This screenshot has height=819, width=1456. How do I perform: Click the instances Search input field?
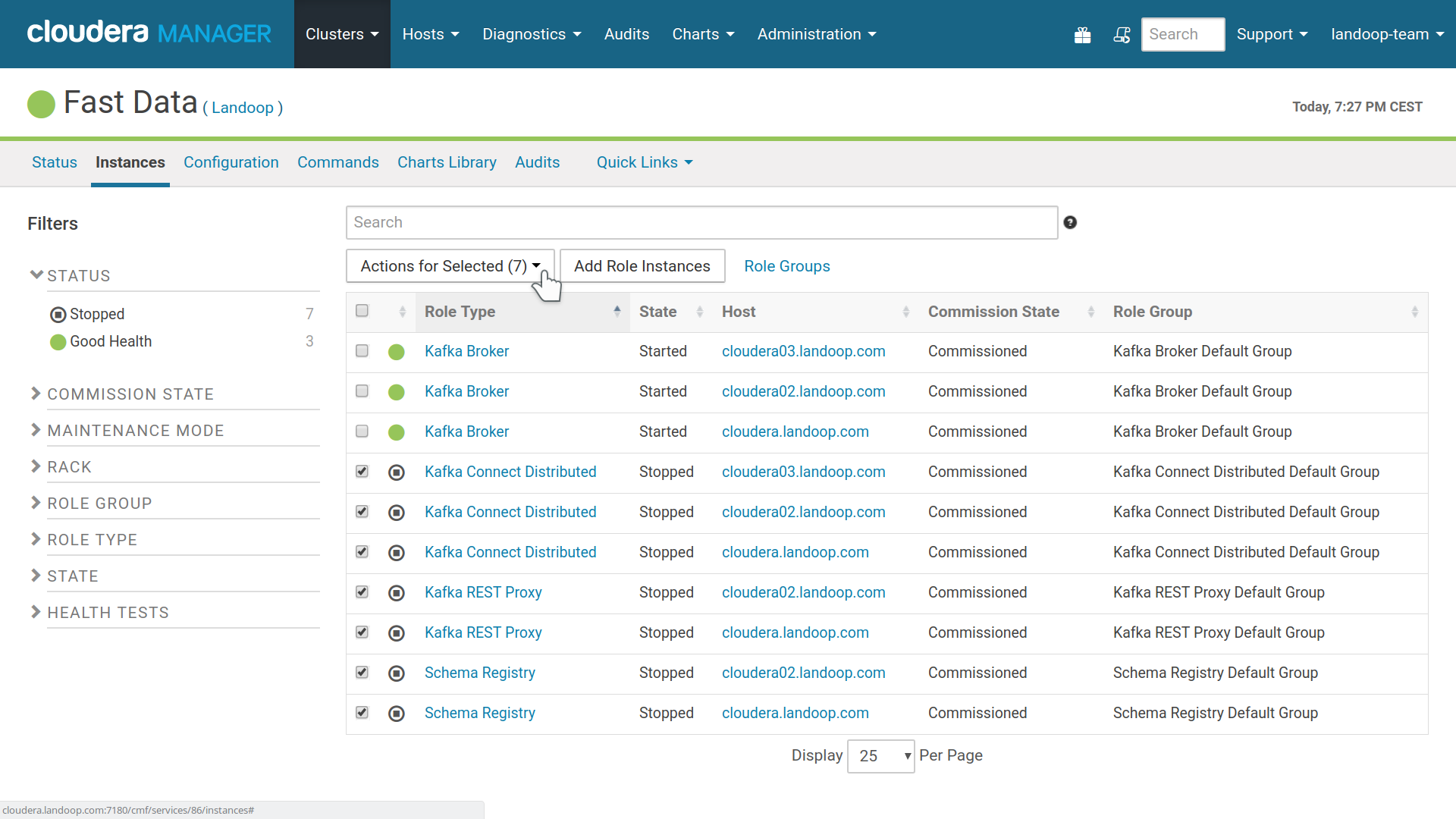coord(701,222)
